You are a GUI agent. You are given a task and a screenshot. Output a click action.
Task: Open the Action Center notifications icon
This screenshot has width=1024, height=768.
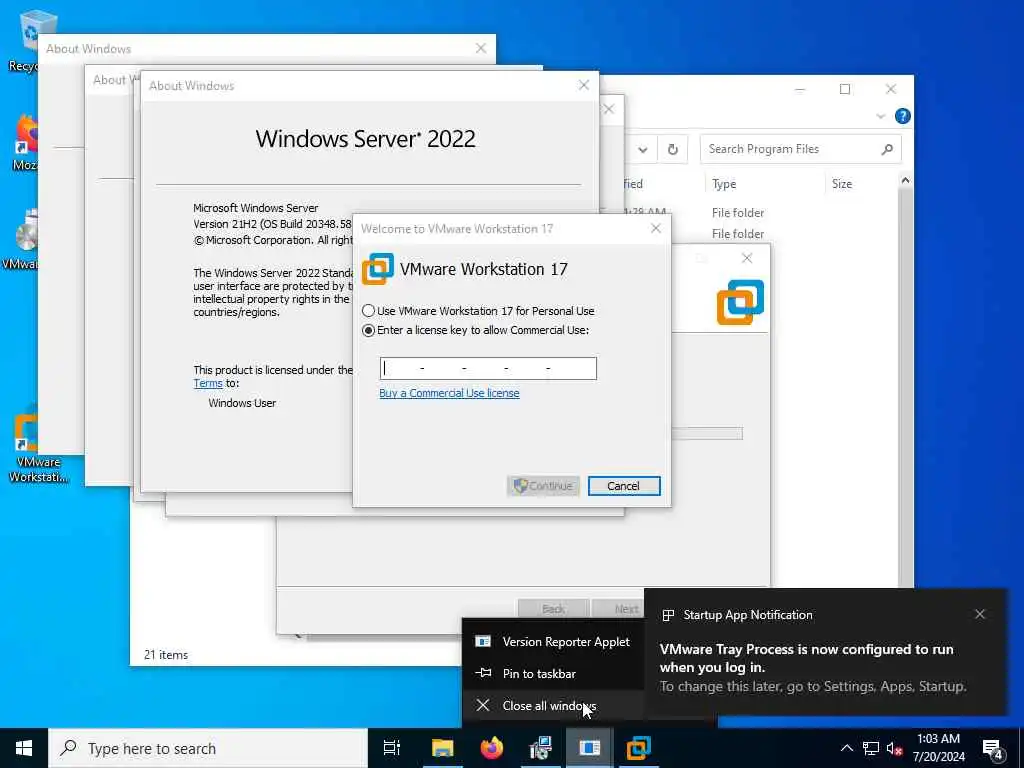[x=993, y=749]
